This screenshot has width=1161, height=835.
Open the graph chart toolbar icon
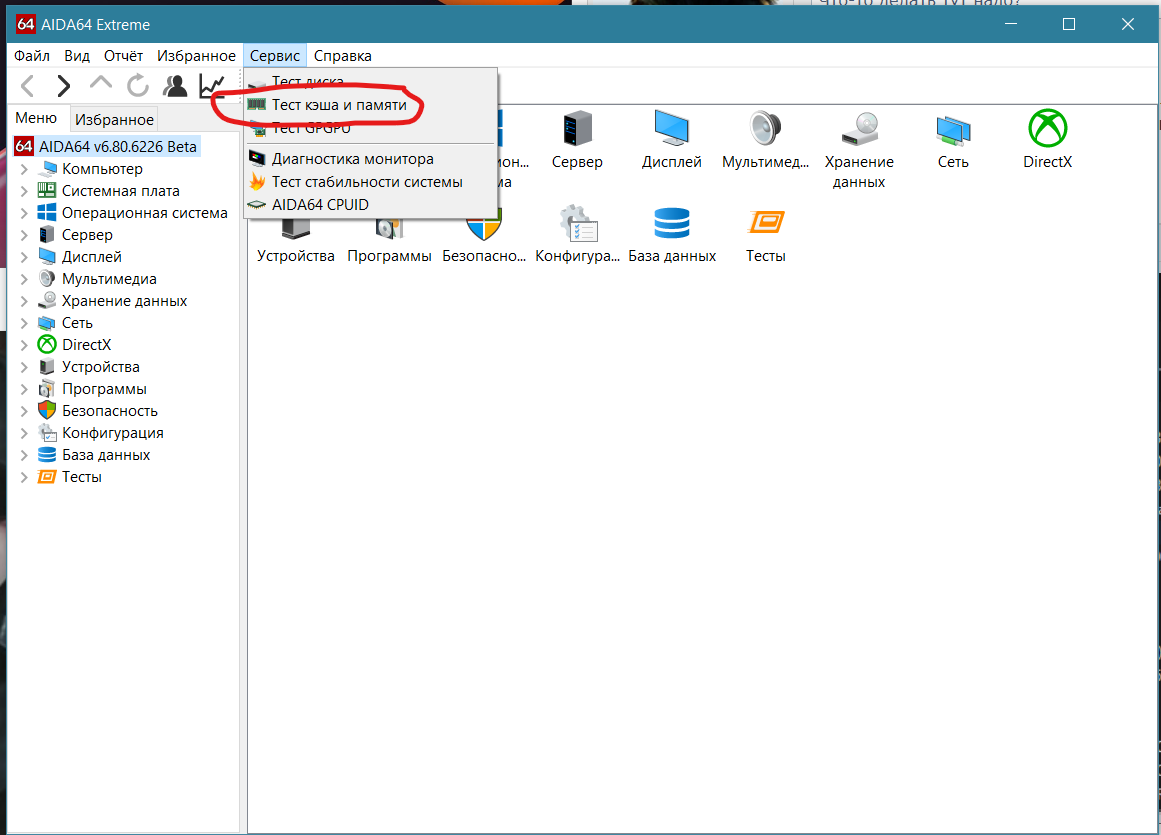click(212, 86)
